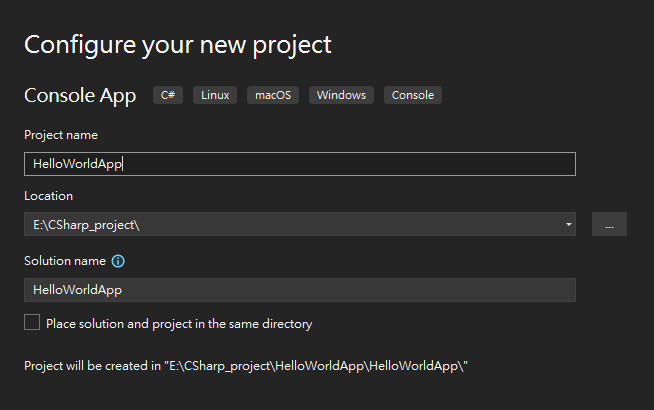The height and width of the screenshot is (410, 654).
Task: Click inside the Location path combo box
Action: coord(290,224)
